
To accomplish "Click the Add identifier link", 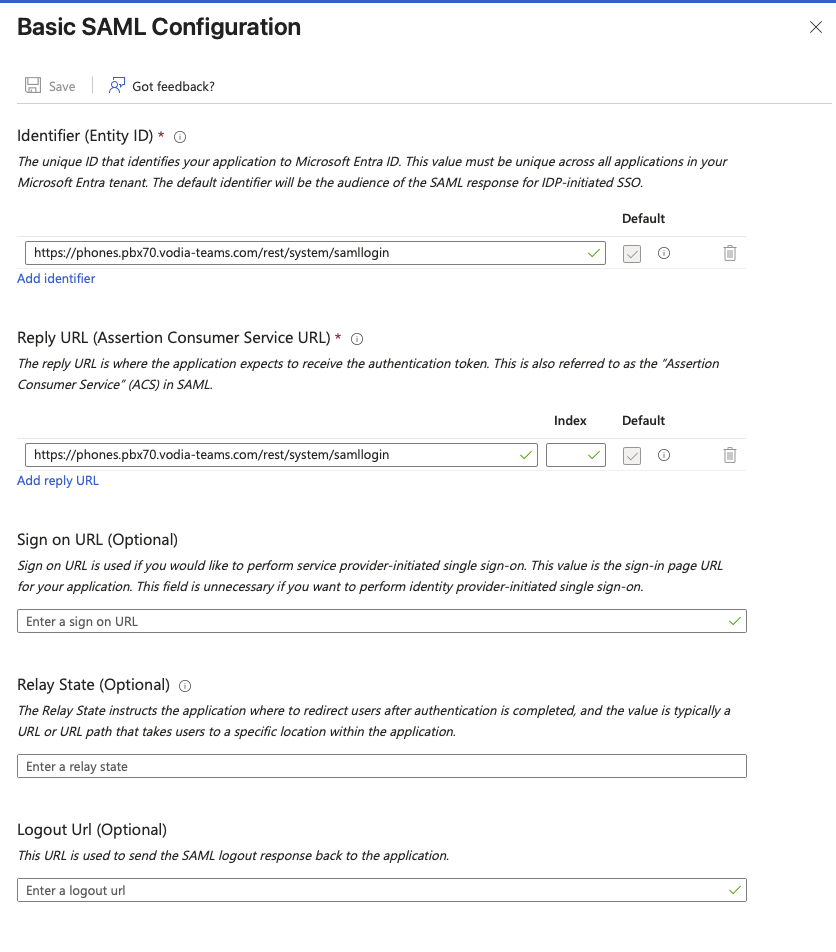I will [x=56, y=279].
